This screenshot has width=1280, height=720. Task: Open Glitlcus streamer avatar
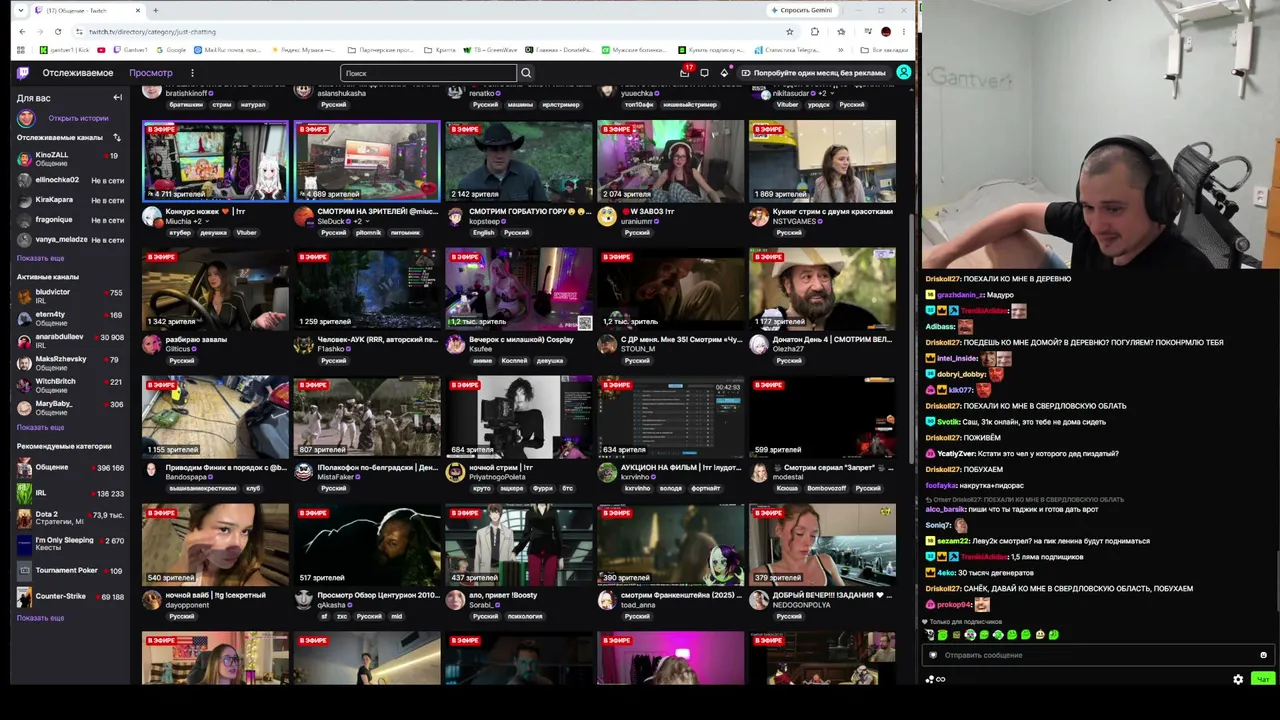[x=152, y=345]
